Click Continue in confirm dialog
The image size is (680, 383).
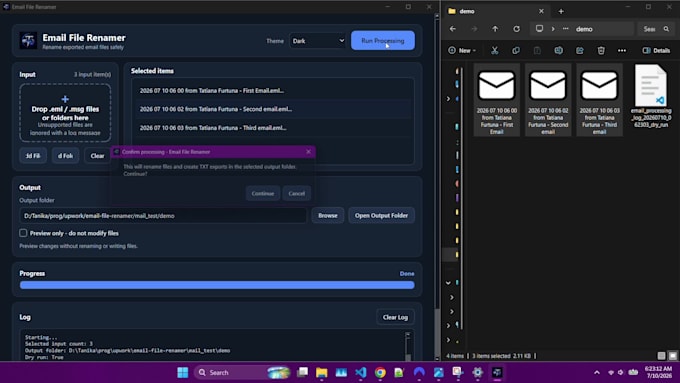[x=263, y=193]
